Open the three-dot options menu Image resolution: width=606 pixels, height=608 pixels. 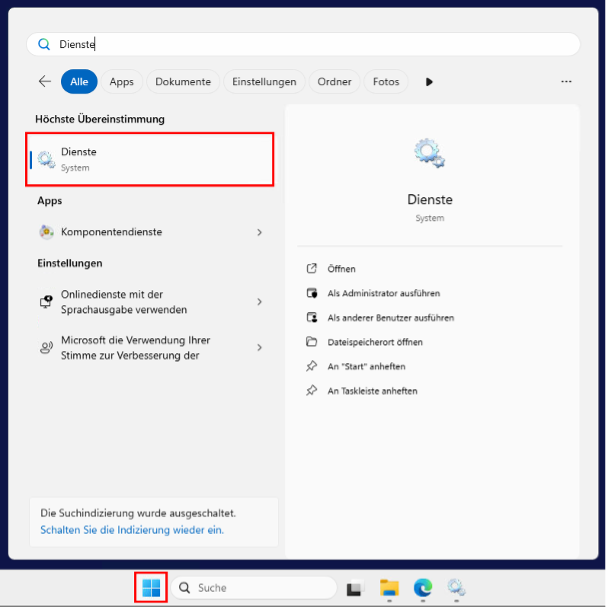click(566, 81)
